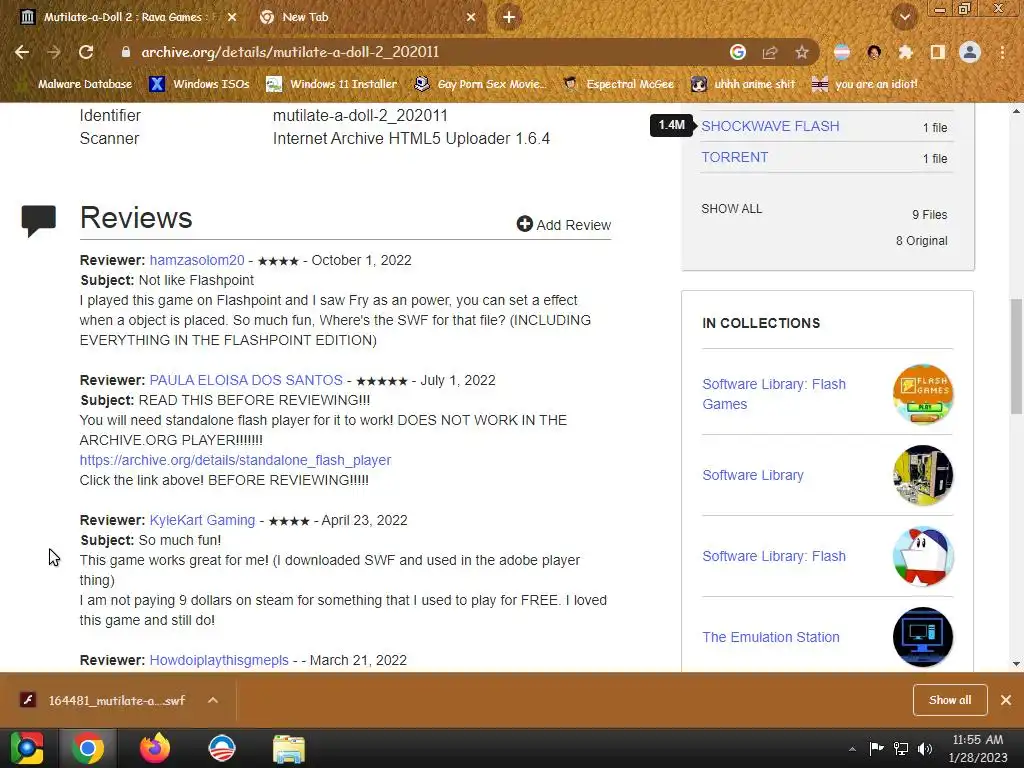Click the Reviews speech bubble icon
Screen dimensions: 1024x768
[x=39, y=220]
